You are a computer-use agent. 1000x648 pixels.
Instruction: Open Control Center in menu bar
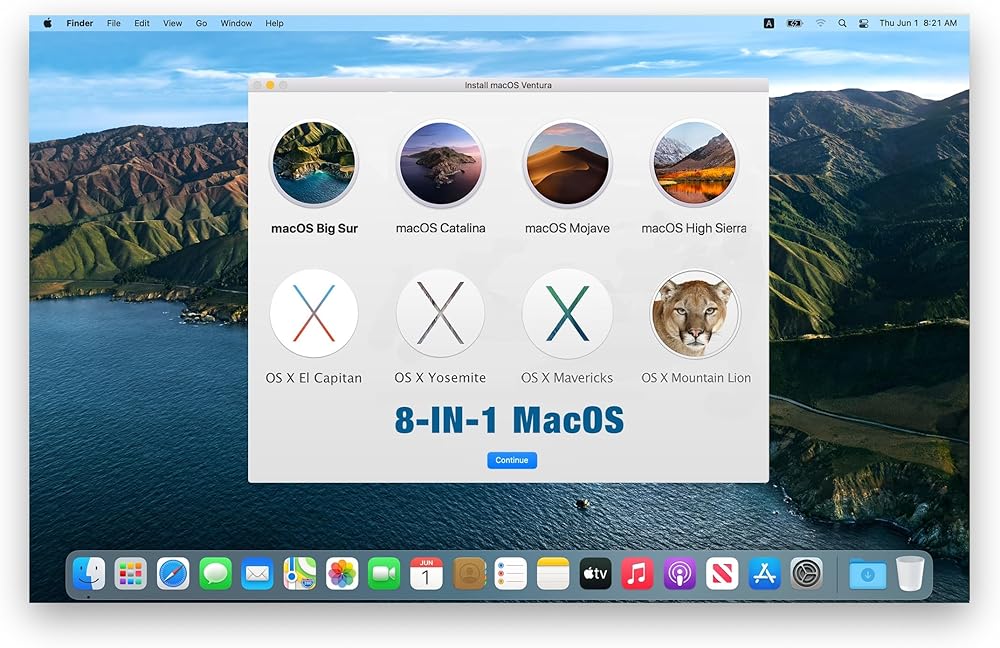(864, 23)
